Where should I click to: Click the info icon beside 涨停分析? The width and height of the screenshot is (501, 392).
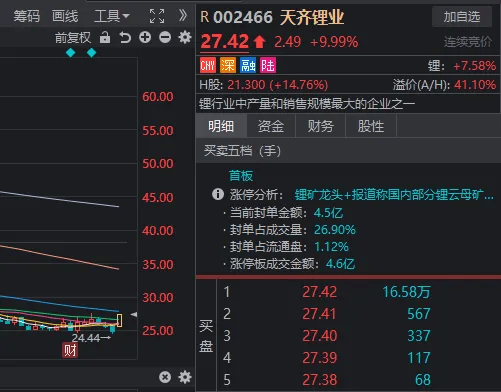(x=218, y=194)
